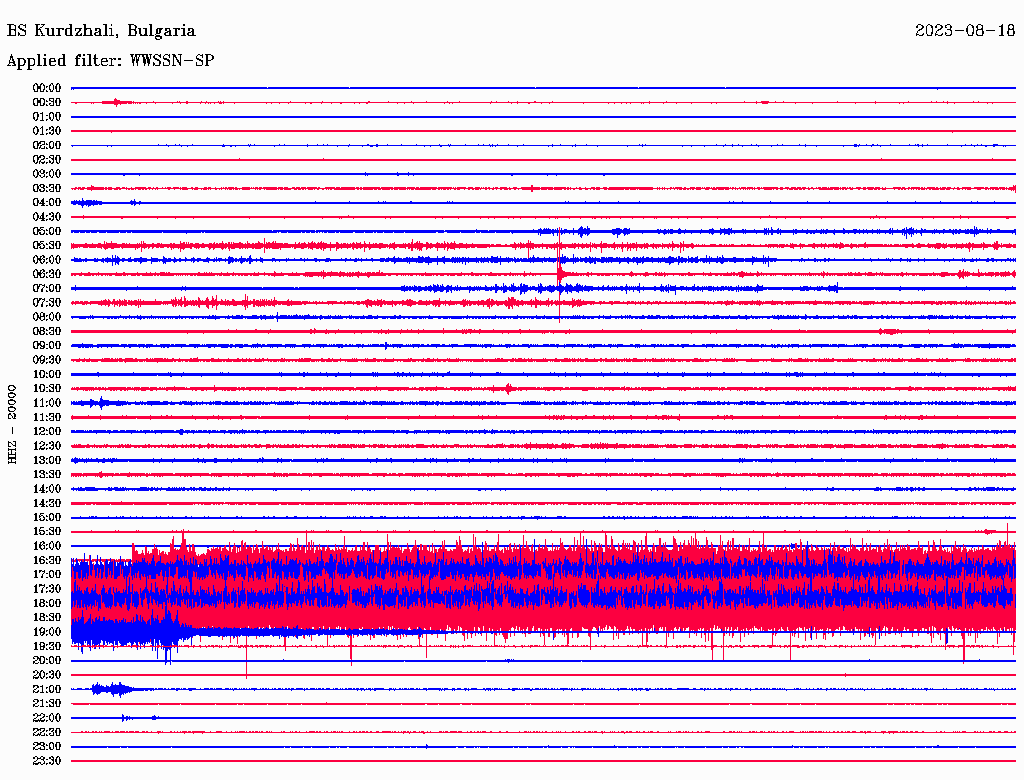Click the small blue bursts on 22:00 trace
The image size is (1024, 780).
(x=139, y=718)
